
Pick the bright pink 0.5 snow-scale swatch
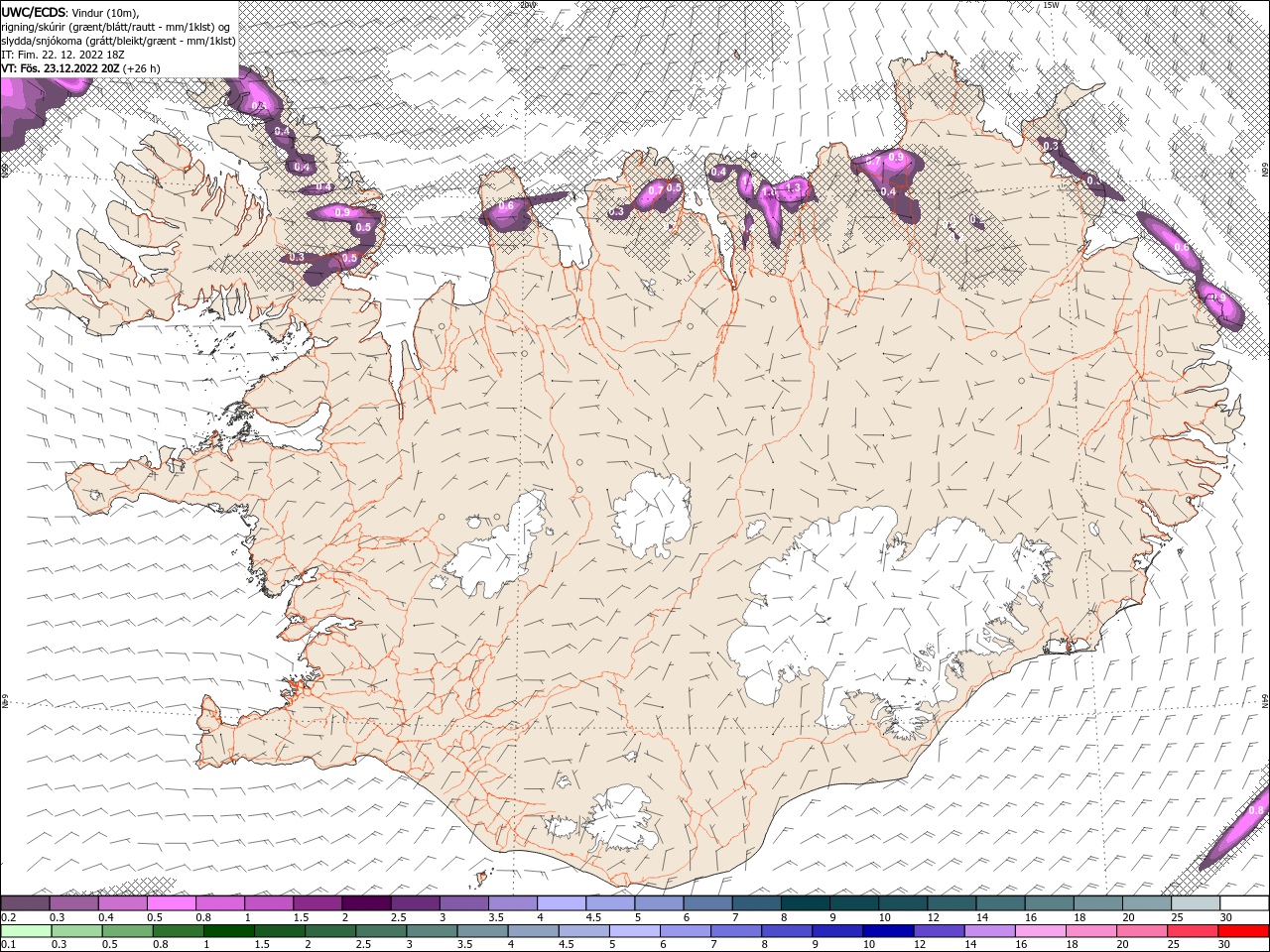(x=172, y=903)
